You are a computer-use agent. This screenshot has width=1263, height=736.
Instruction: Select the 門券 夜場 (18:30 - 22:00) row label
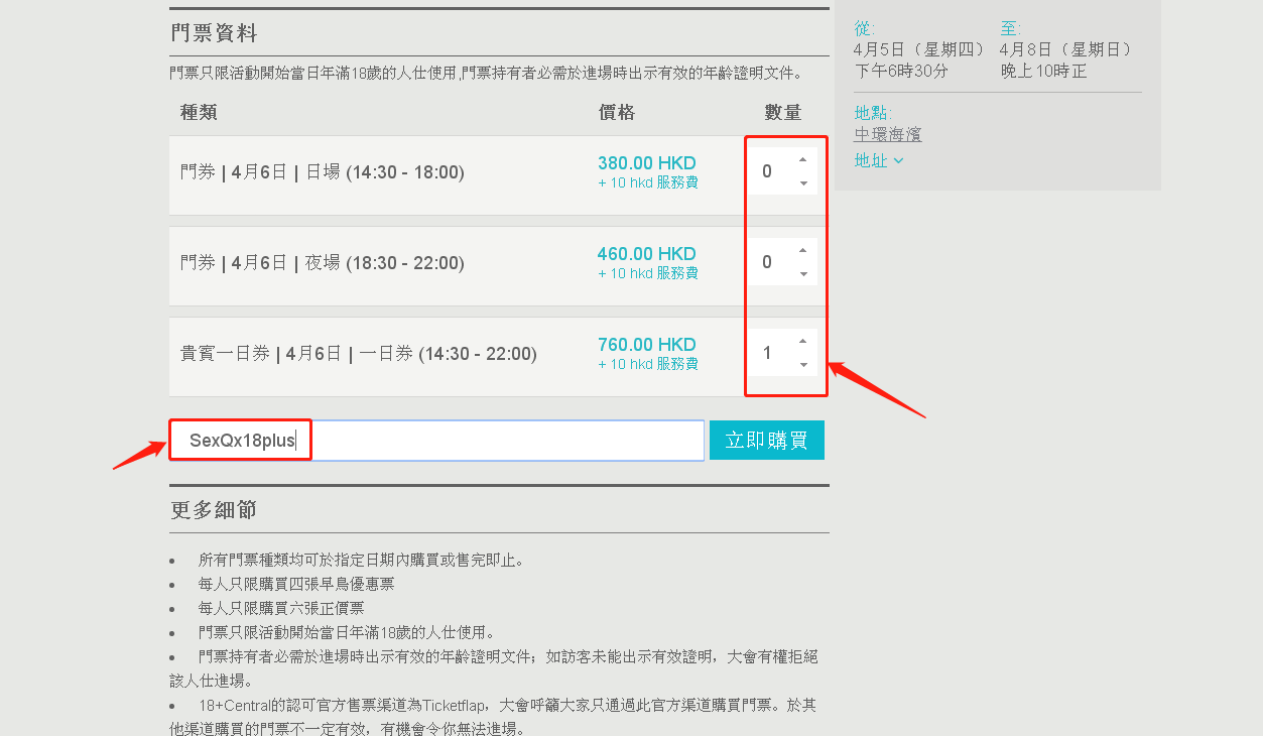click(322, 263)
